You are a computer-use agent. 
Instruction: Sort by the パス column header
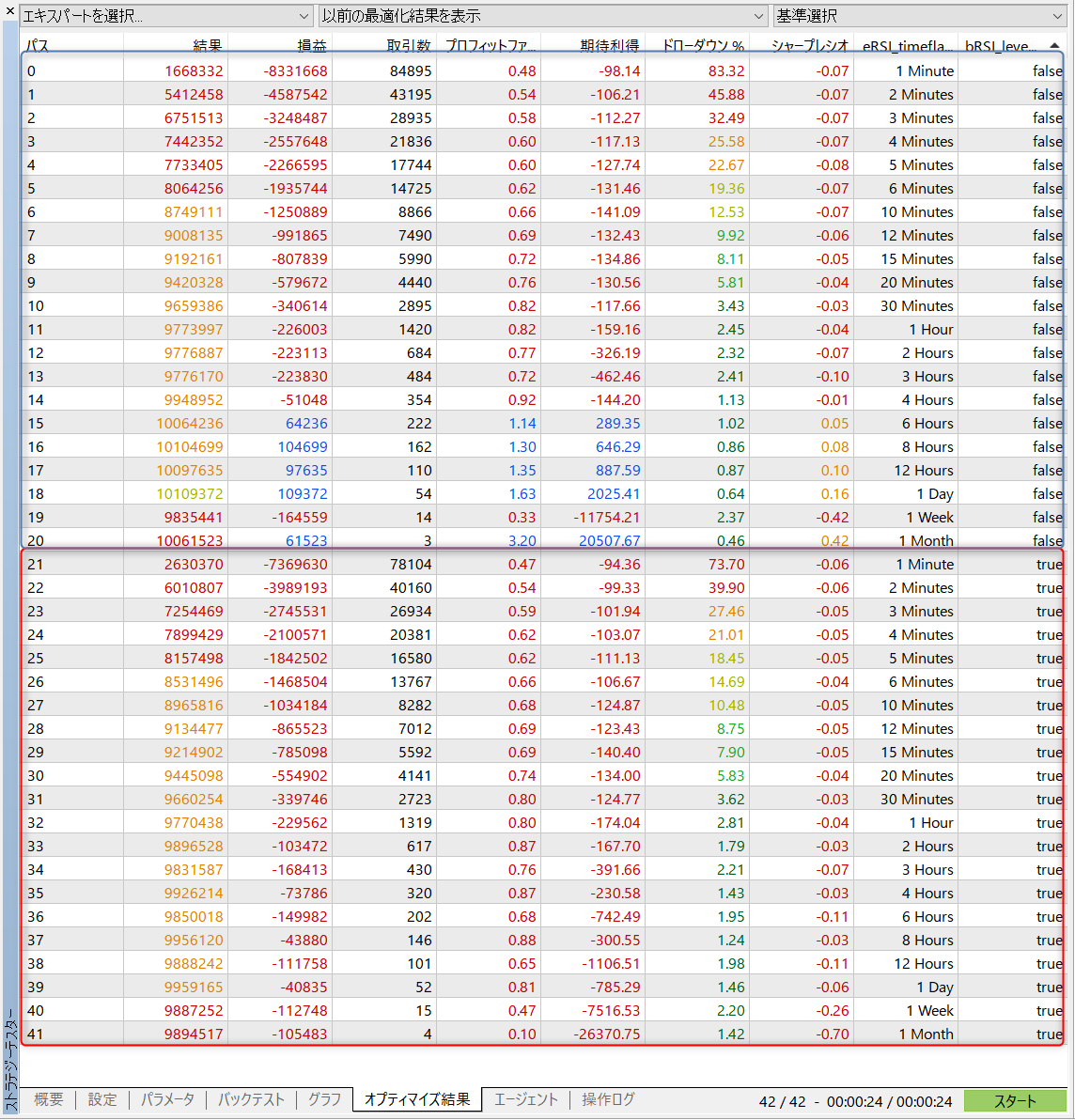(x=38, y=46)
